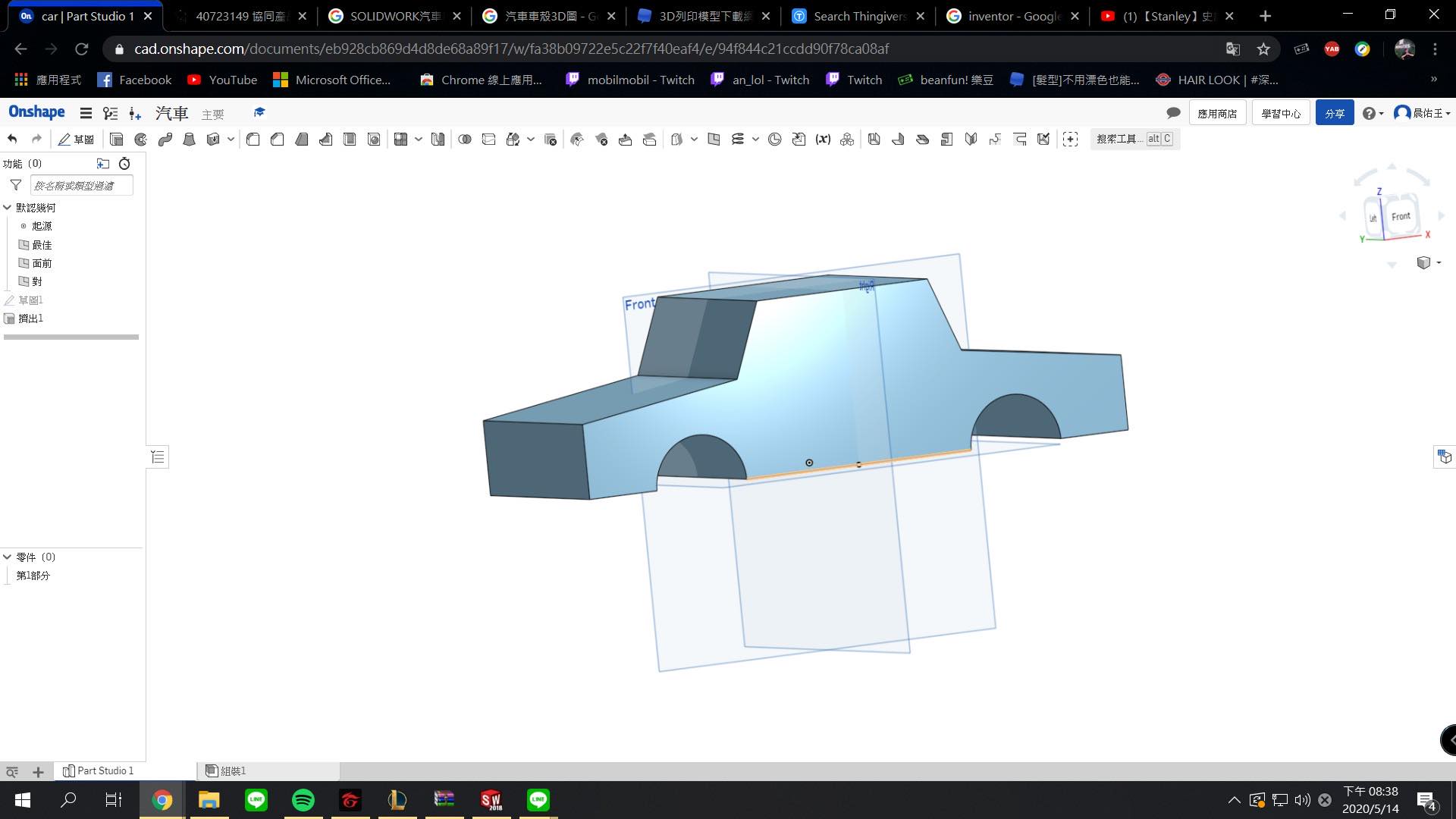Collapse the 默認幾何 tree group

8,208
